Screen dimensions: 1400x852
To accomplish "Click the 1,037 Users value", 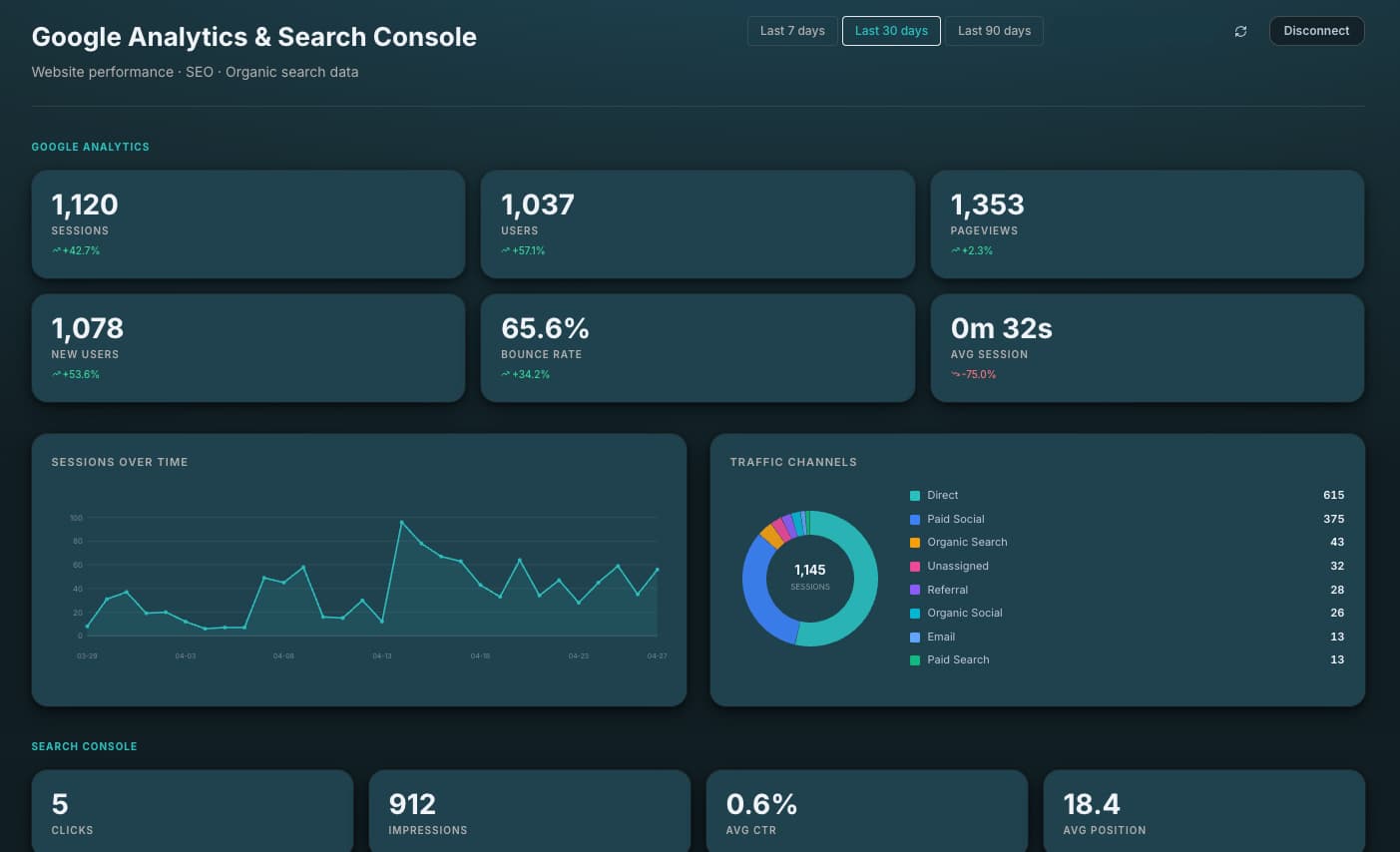I will pos(538,205).
